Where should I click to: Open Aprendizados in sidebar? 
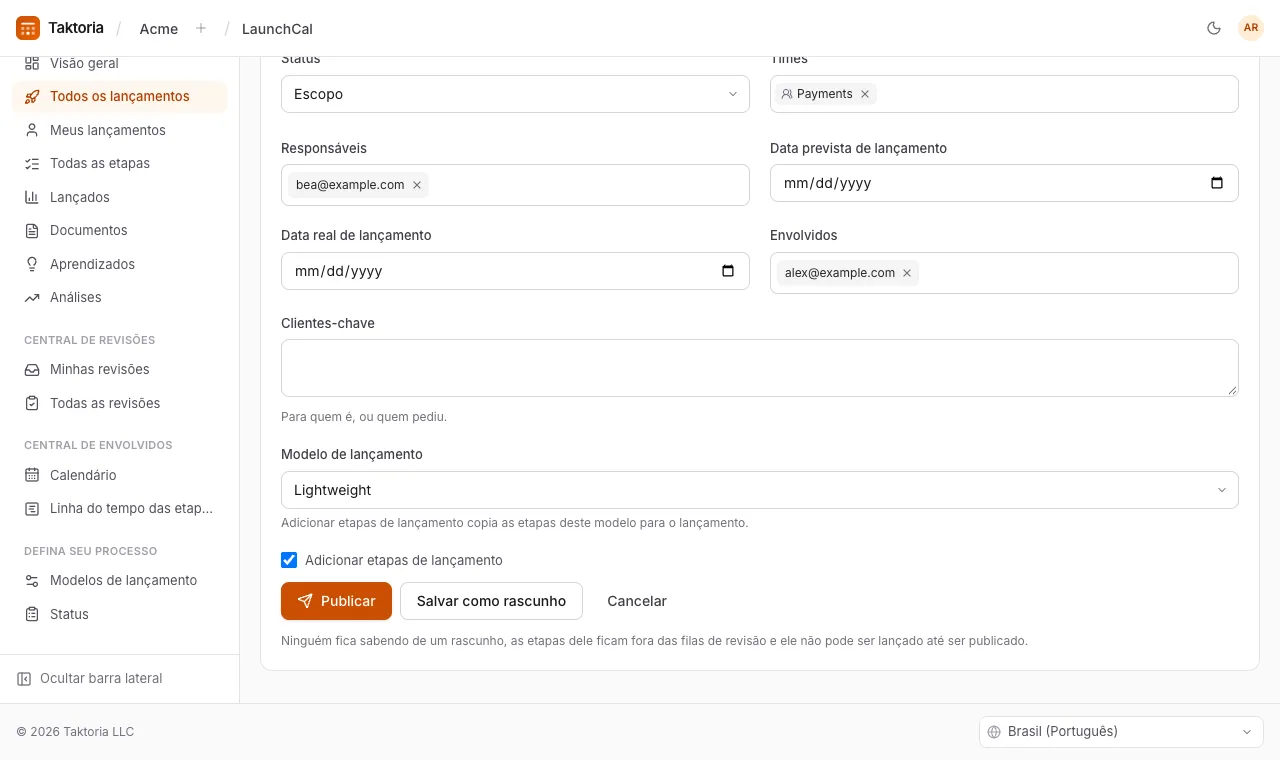119,264
